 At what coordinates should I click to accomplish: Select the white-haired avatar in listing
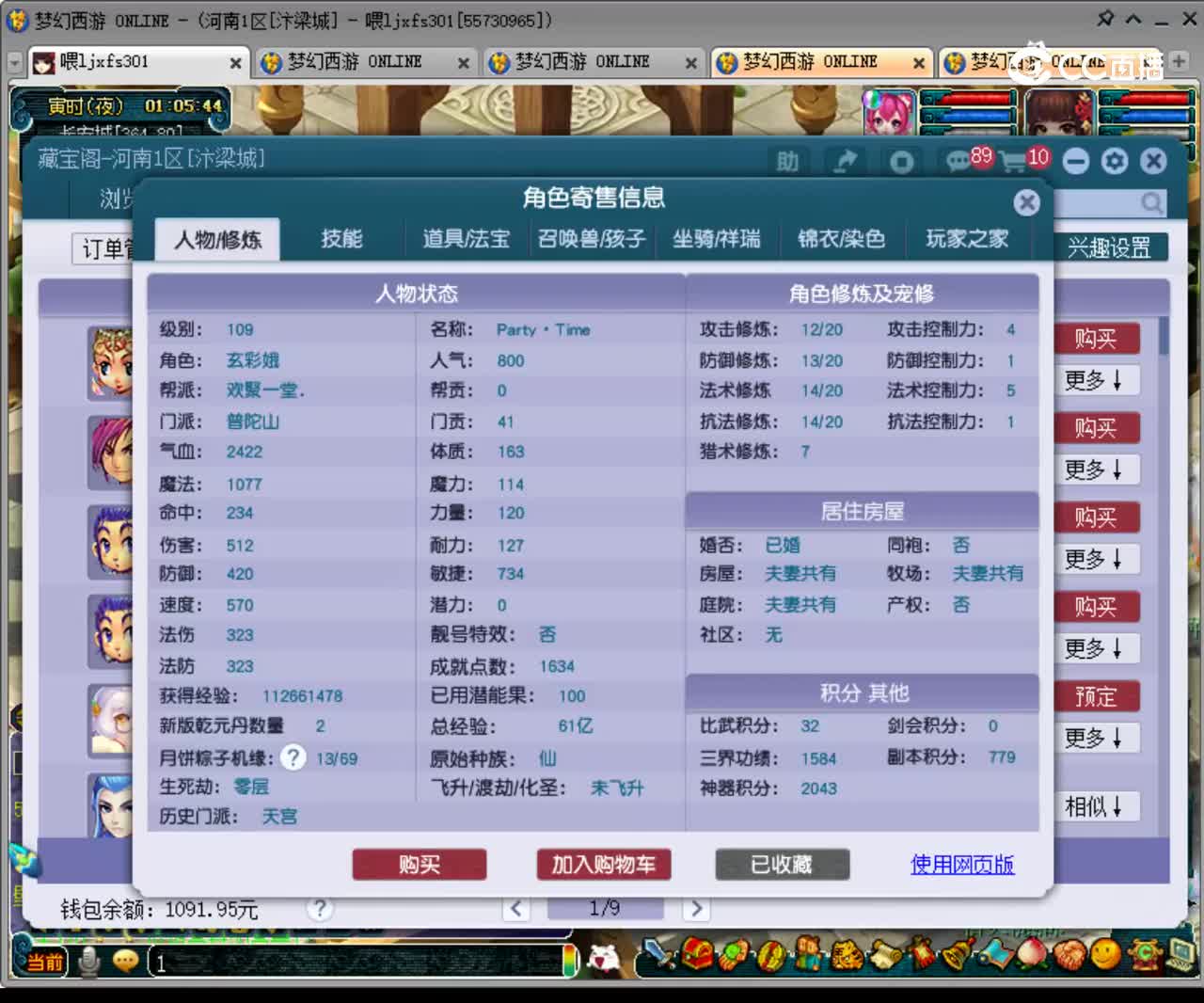[111, 721]
